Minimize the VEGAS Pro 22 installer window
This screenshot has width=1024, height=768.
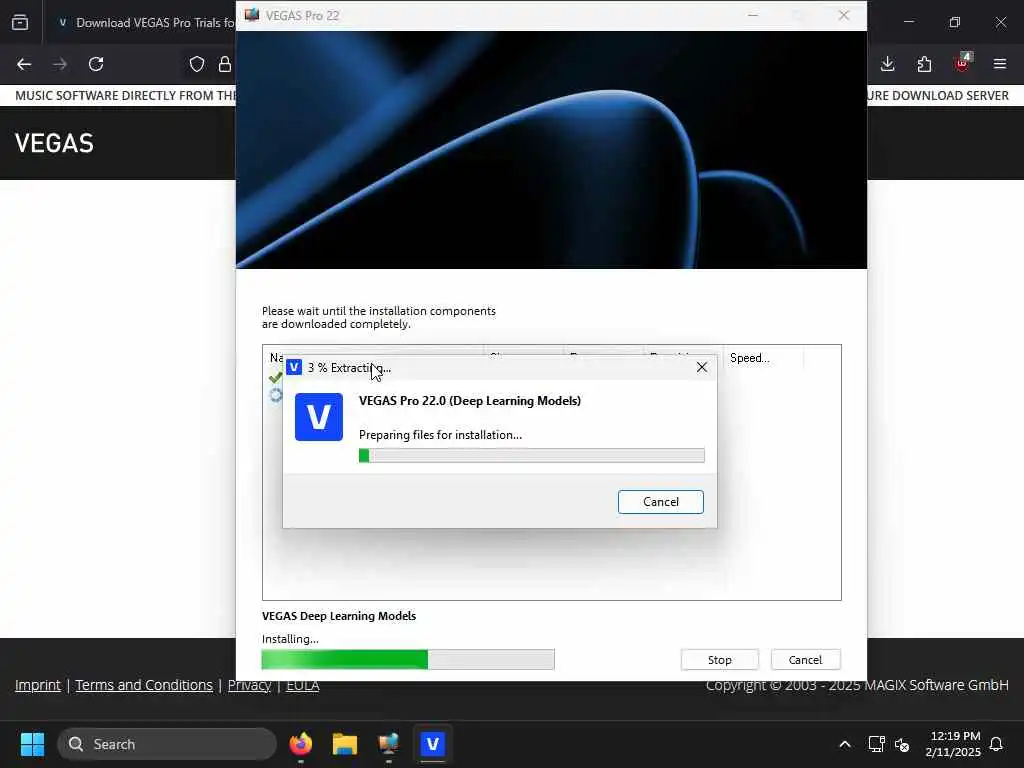coord(753,15)
